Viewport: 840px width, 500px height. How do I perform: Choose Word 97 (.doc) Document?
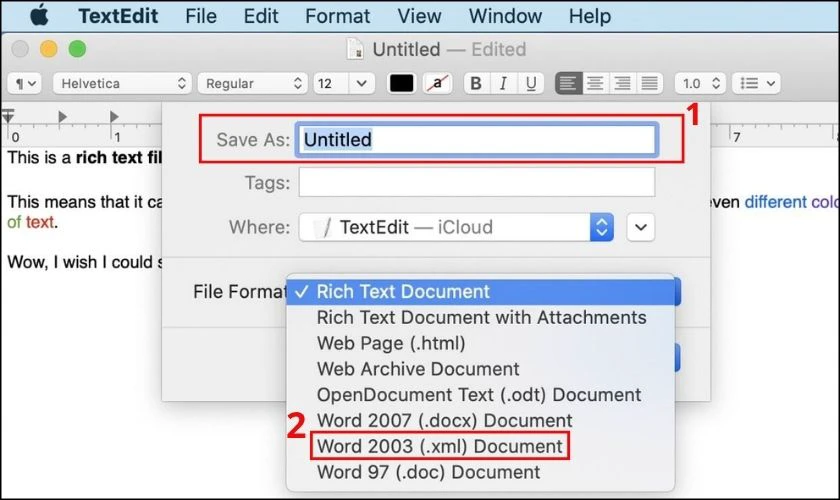coord(481,472)
